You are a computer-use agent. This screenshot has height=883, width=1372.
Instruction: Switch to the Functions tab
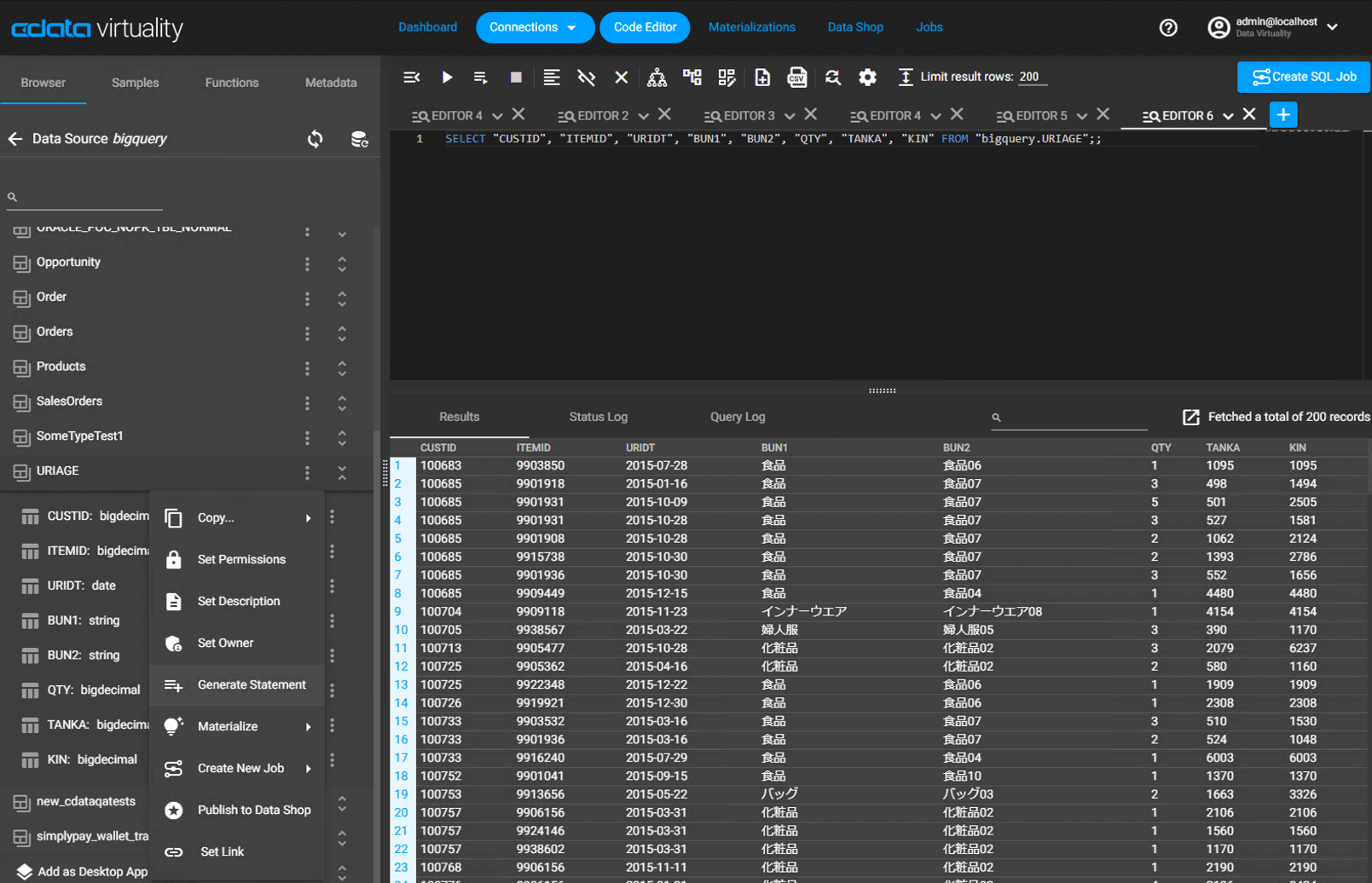click(x=231, y=83)
